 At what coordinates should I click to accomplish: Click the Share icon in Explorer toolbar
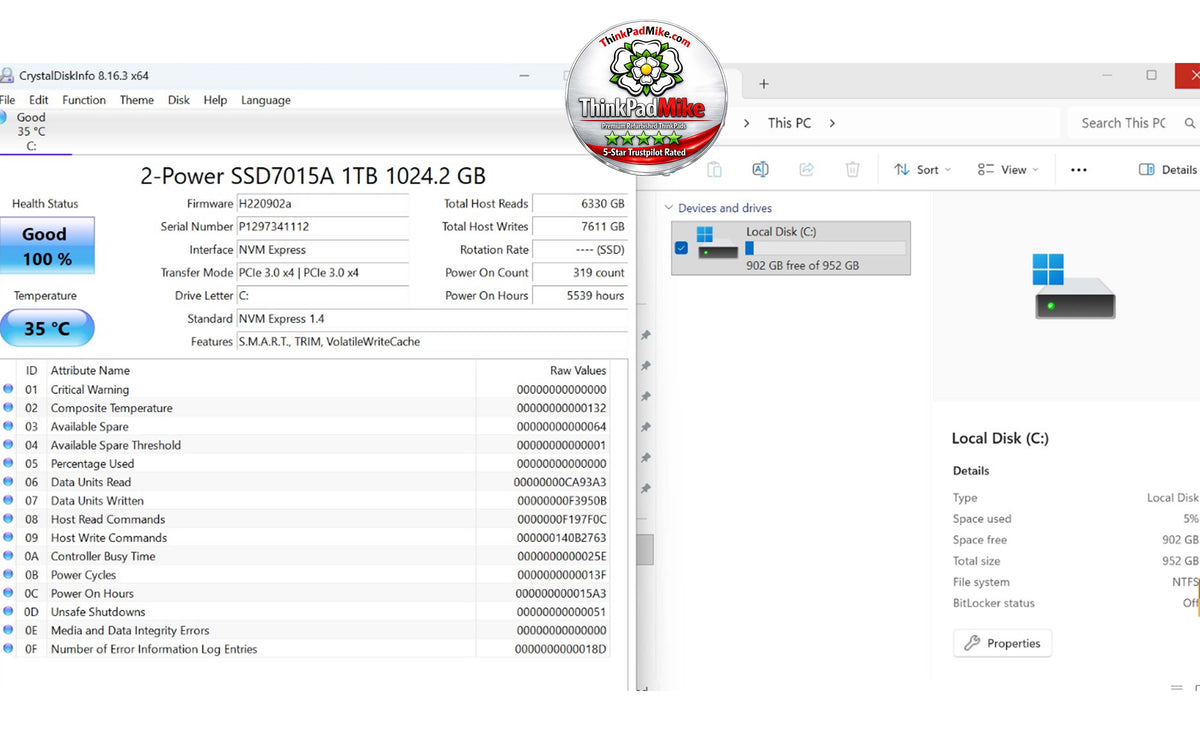click(x=807, y=170)
